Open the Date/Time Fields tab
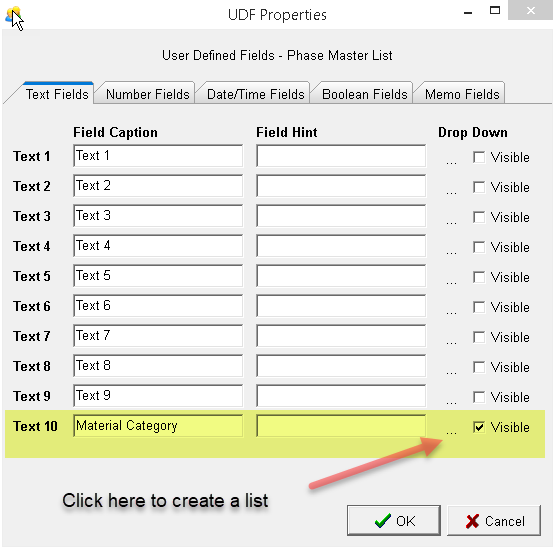 tap(255, 94)
